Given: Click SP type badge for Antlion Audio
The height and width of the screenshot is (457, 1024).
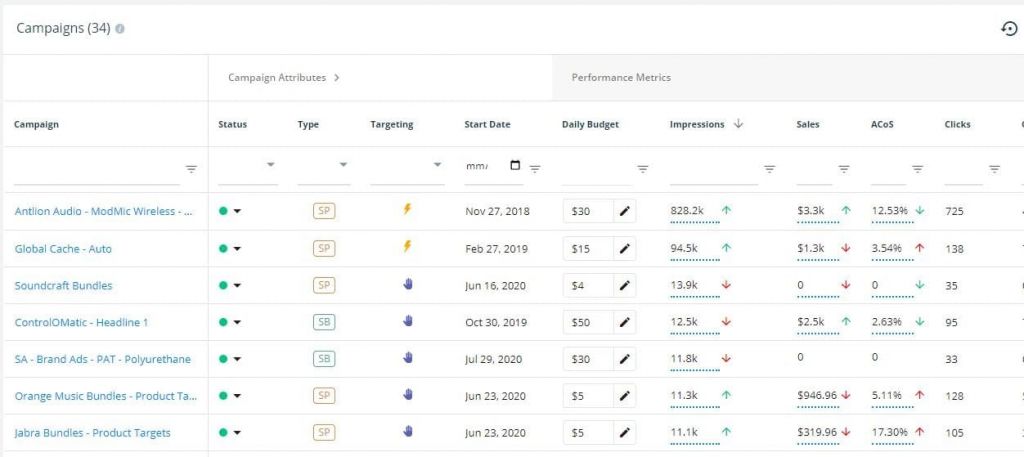Looking at the screenshot, I should pos(324,212).
